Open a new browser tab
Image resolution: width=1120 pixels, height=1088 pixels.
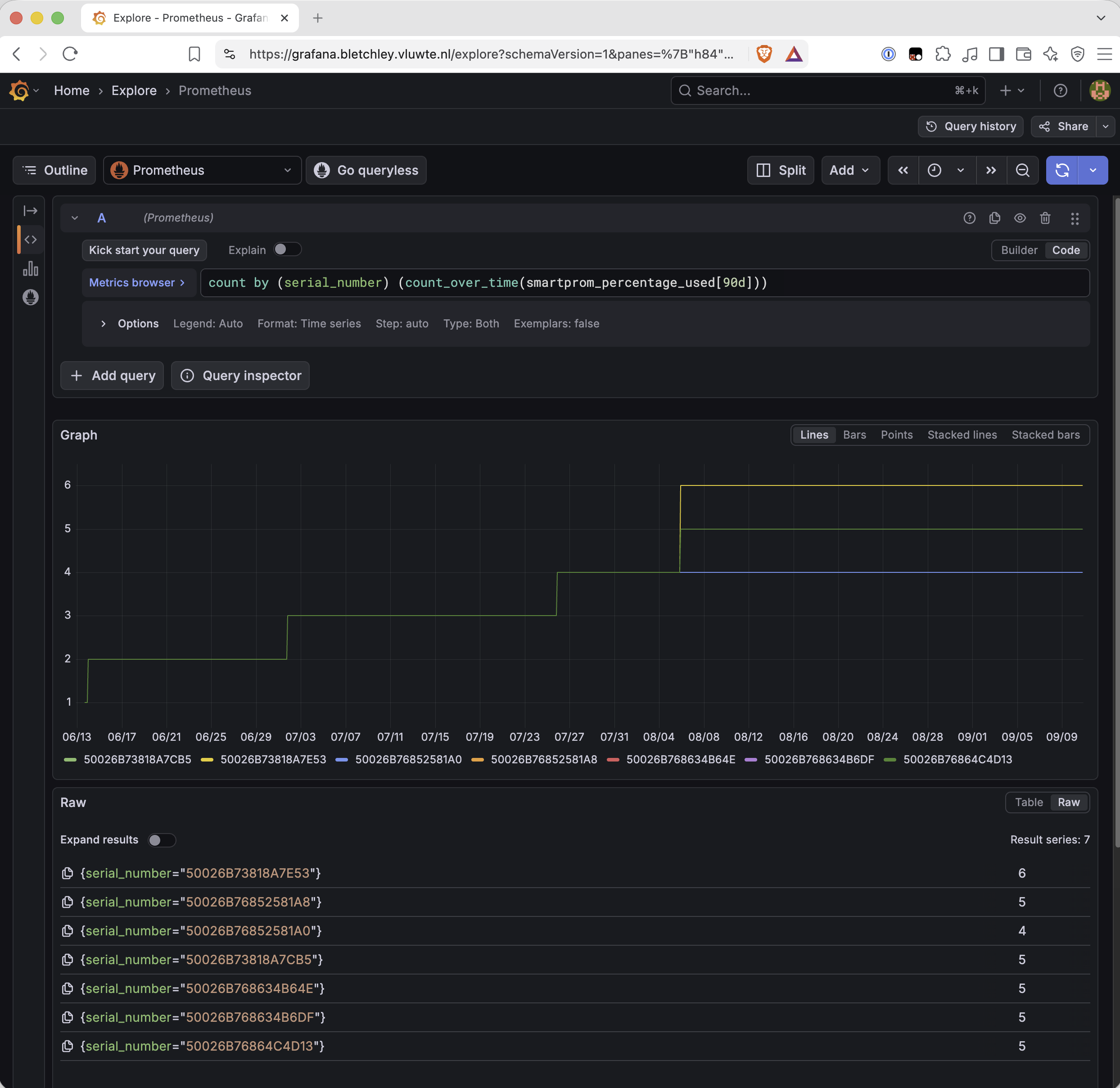[x=318, y=18]
